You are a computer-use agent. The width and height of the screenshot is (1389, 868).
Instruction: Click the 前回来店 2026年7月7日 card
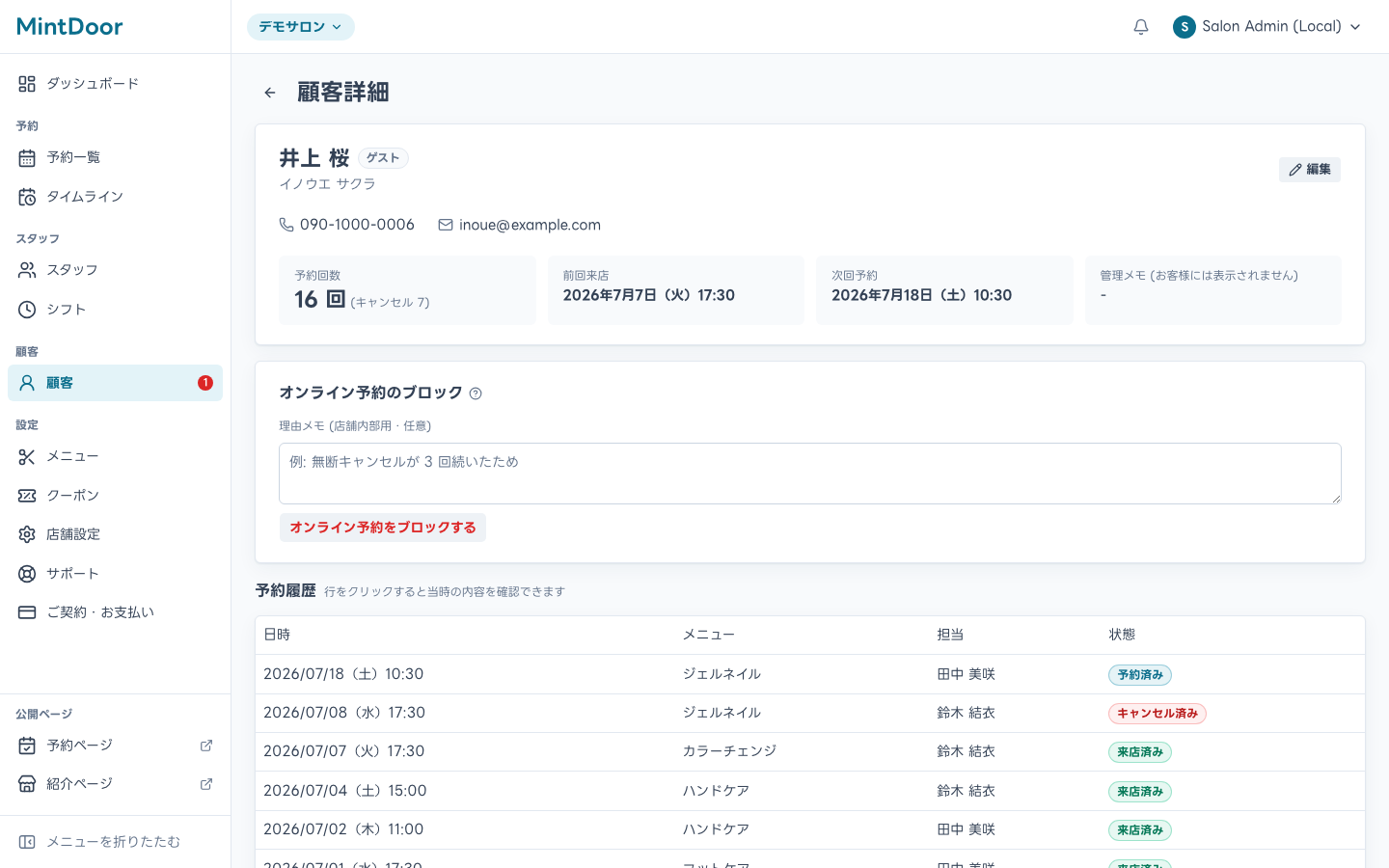tap(676, 290)
